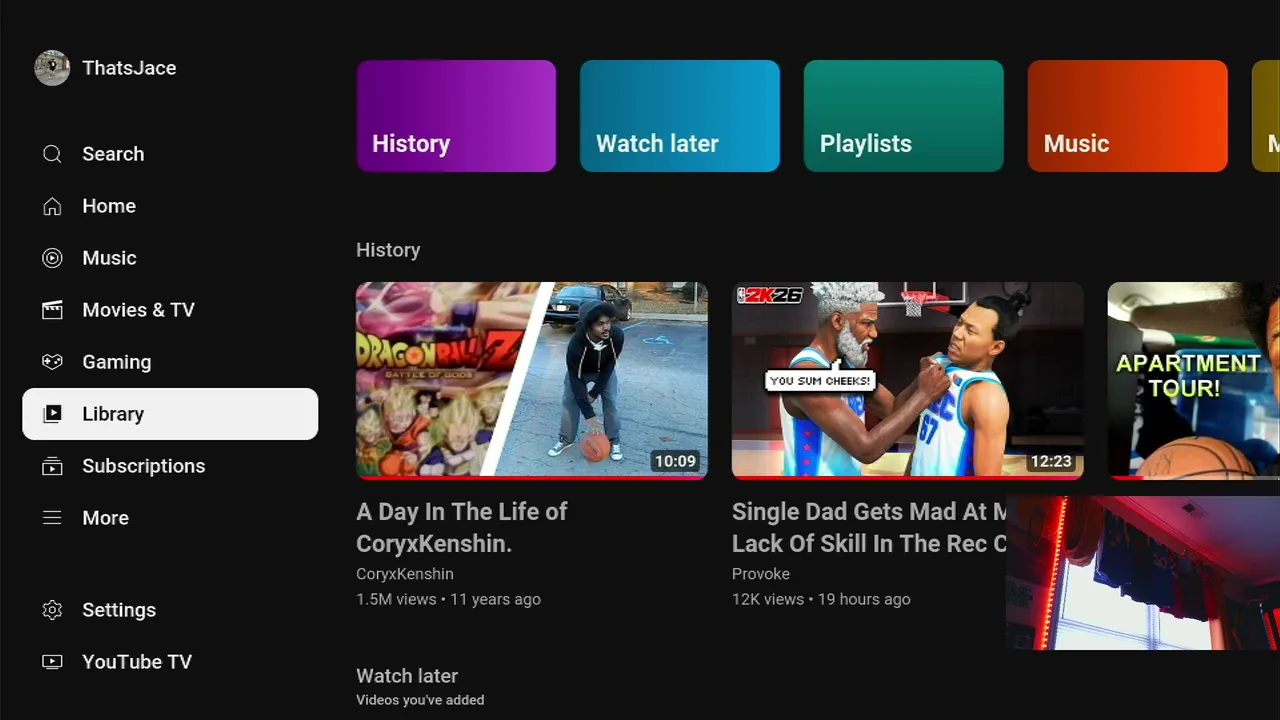Click title "A Day In The Life of CoryxKenshin."
This screenshot has width=1280, height=720.
[462, 527]
